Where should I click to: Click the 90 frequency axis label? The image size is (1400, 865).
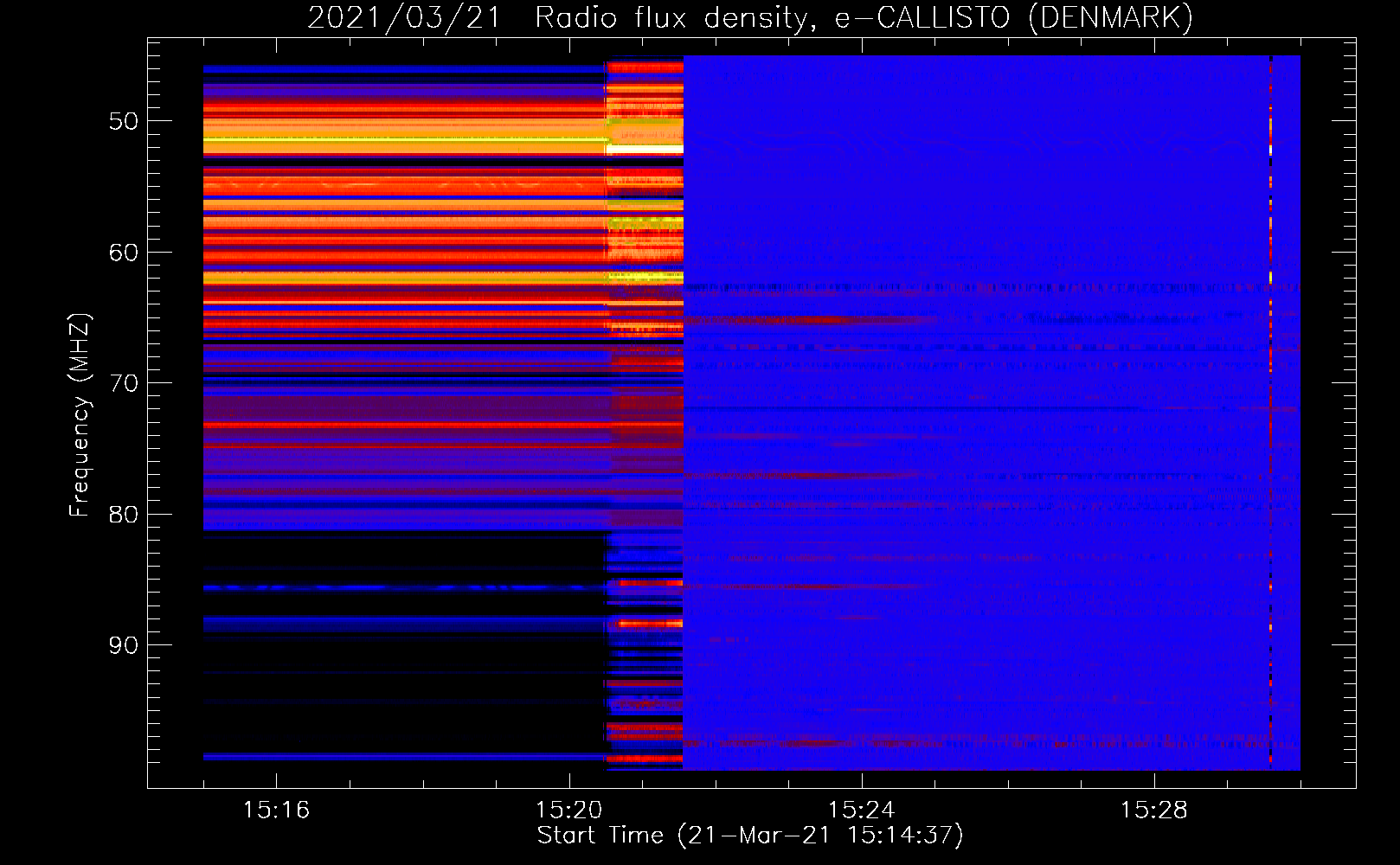(x=124, y=645)
